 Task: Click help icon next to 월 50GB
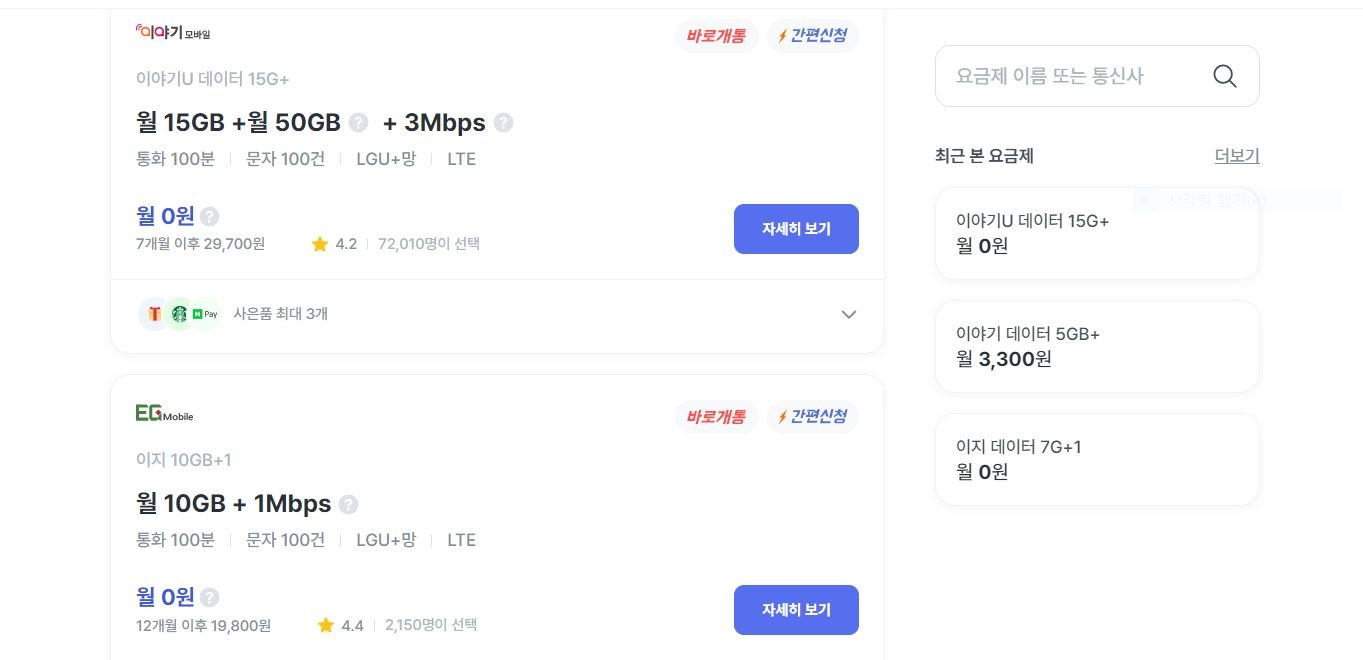click(358, 123)
